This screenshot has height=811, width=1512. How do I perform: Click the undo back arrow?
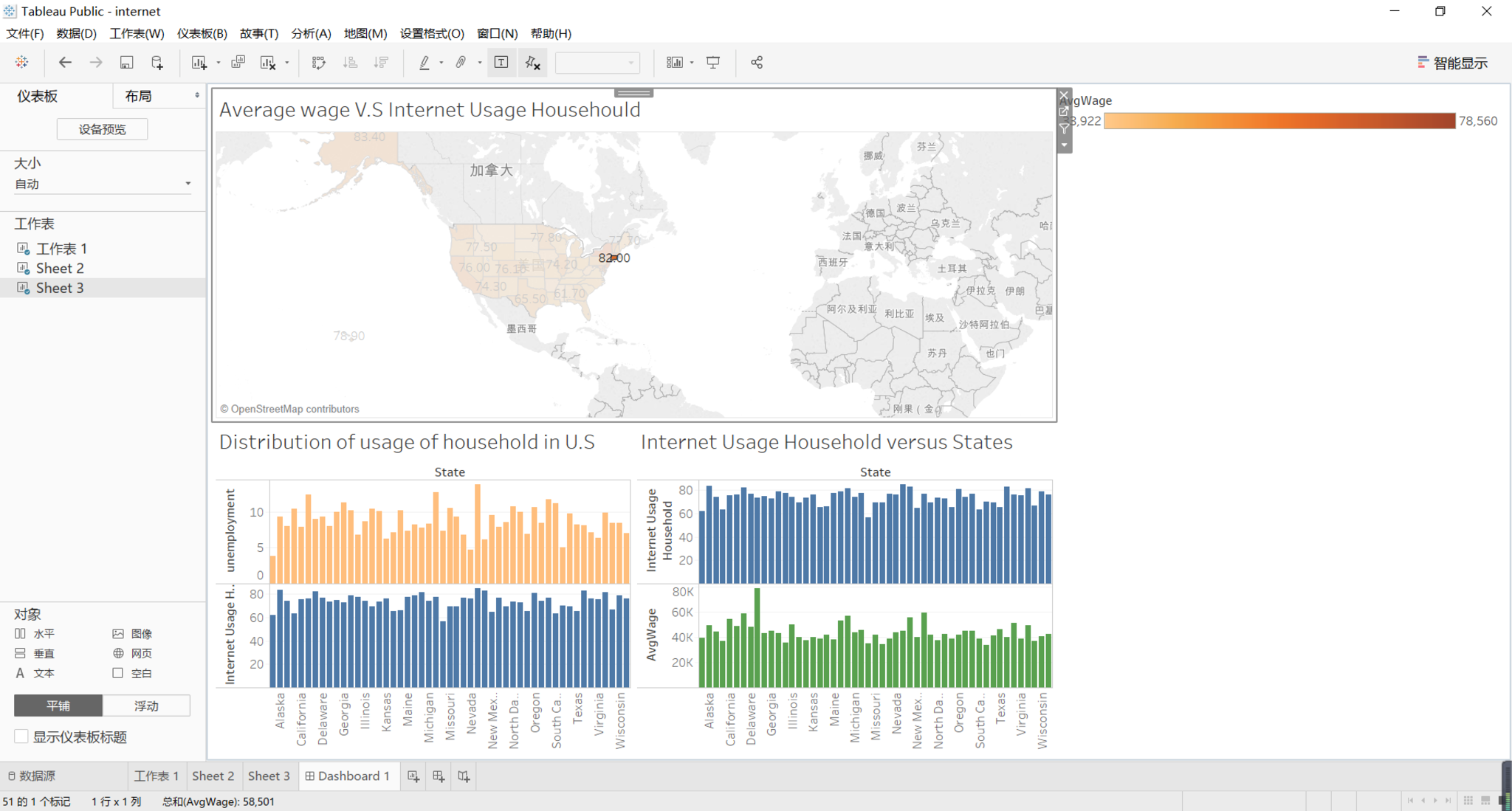tap(65, 63)
